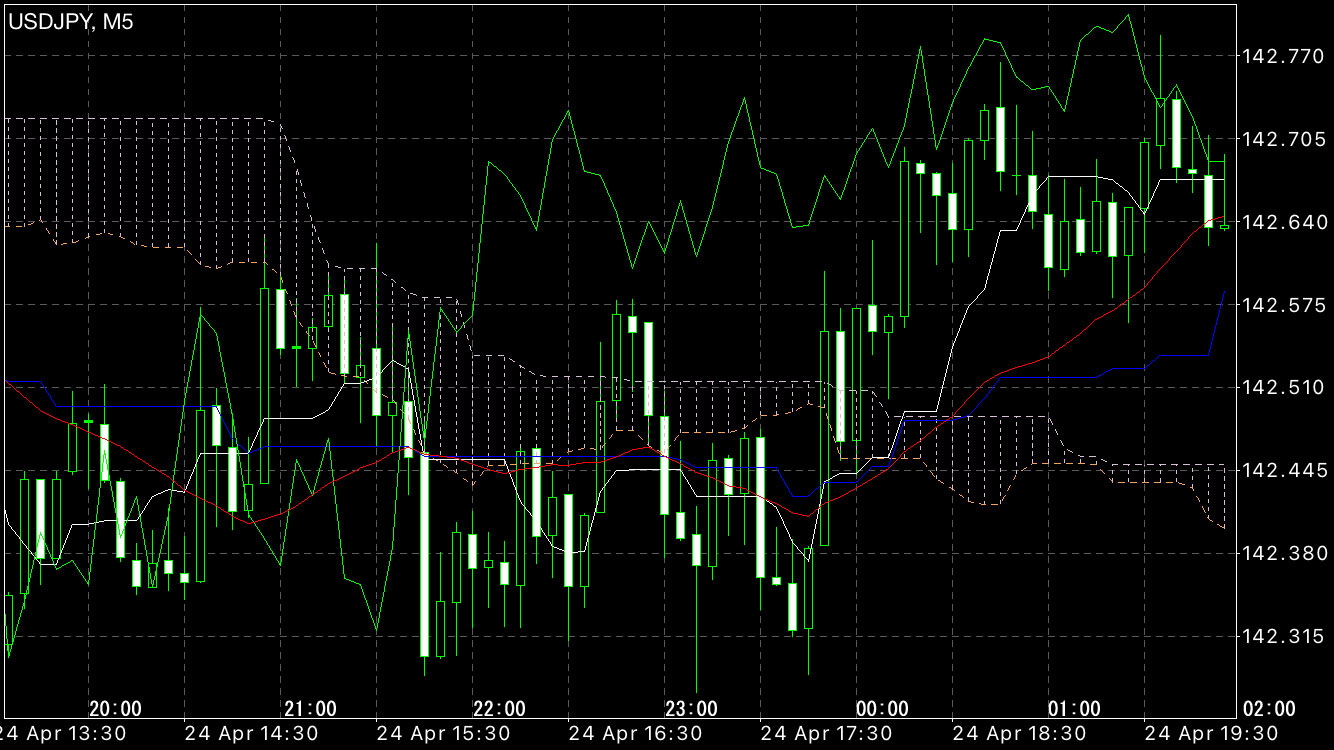
Task: Click the 24 Apr 13:30 date label
Action: pyautogui.click(x=63, y=734)
